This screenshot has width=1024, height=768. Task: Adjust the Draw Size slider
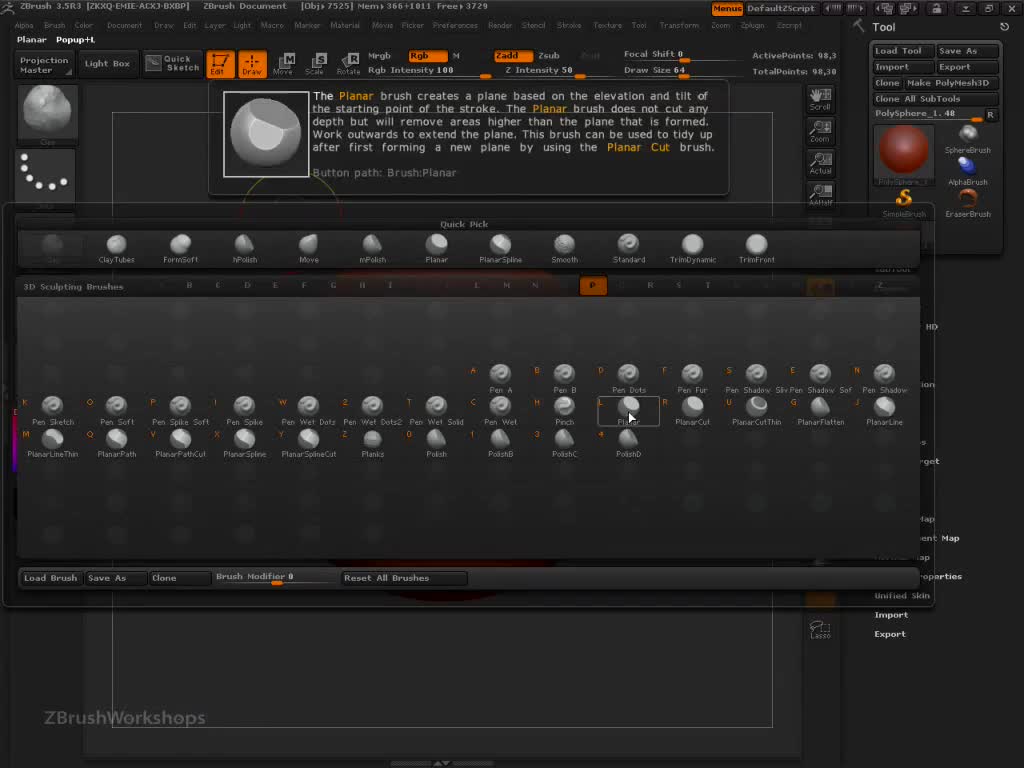[682, 71]
